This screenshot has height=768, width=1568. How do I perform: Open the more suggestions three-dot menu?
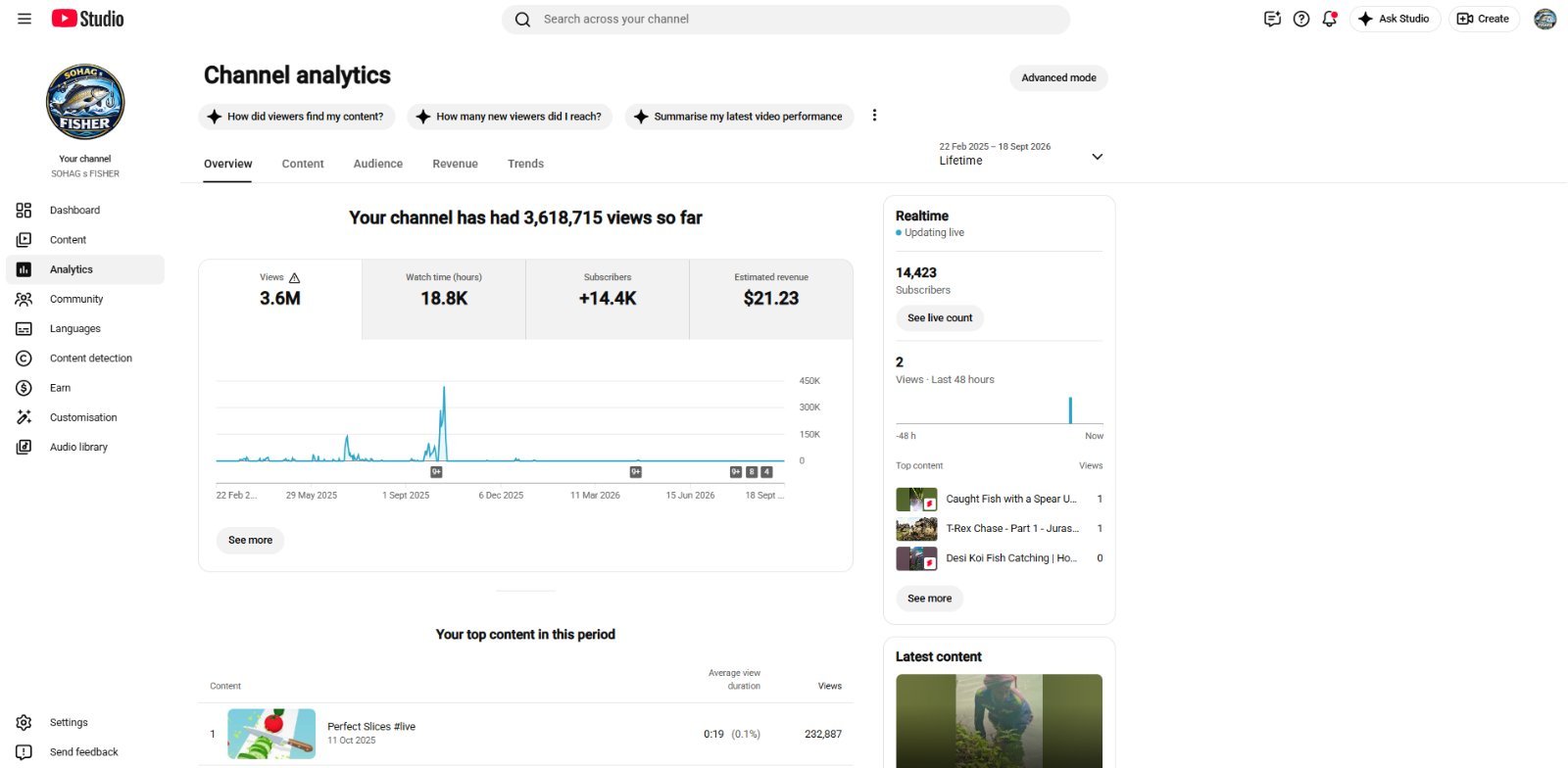874,116
